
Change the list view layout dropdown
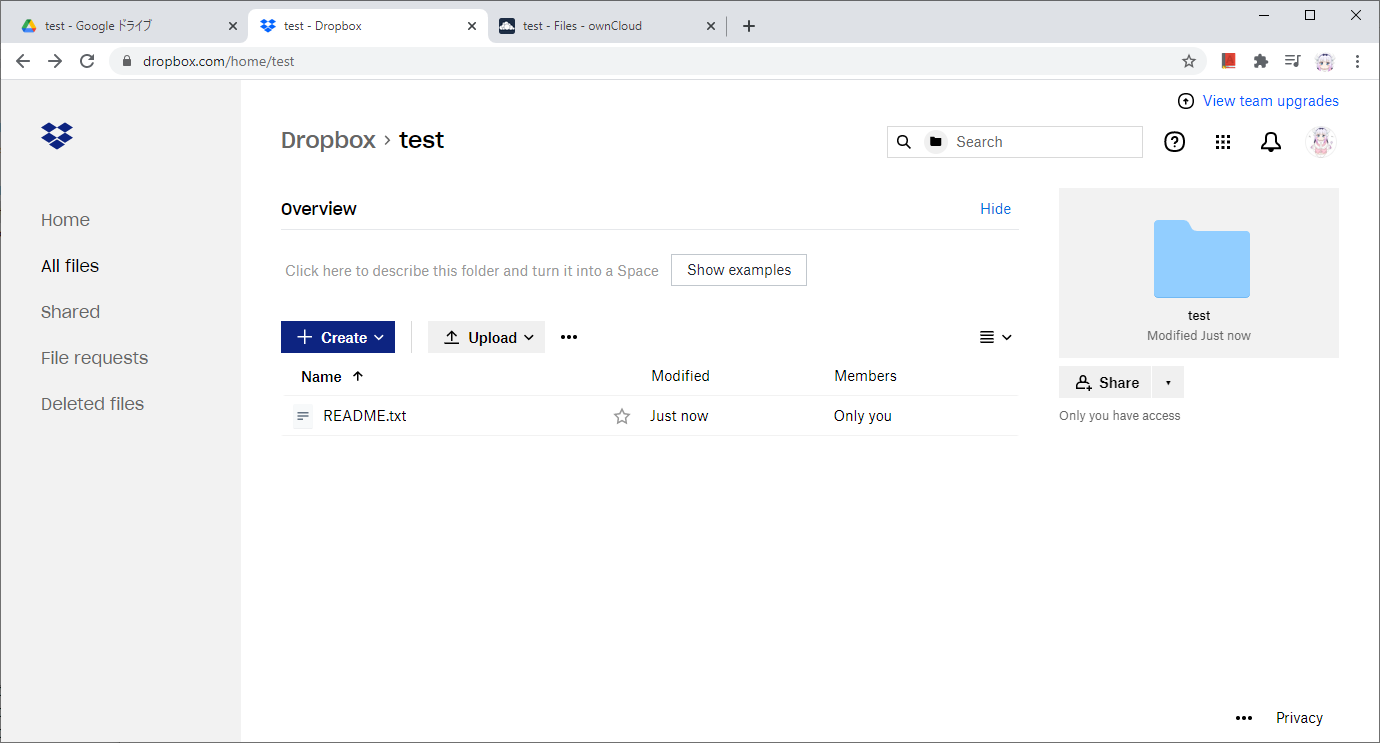996,337
